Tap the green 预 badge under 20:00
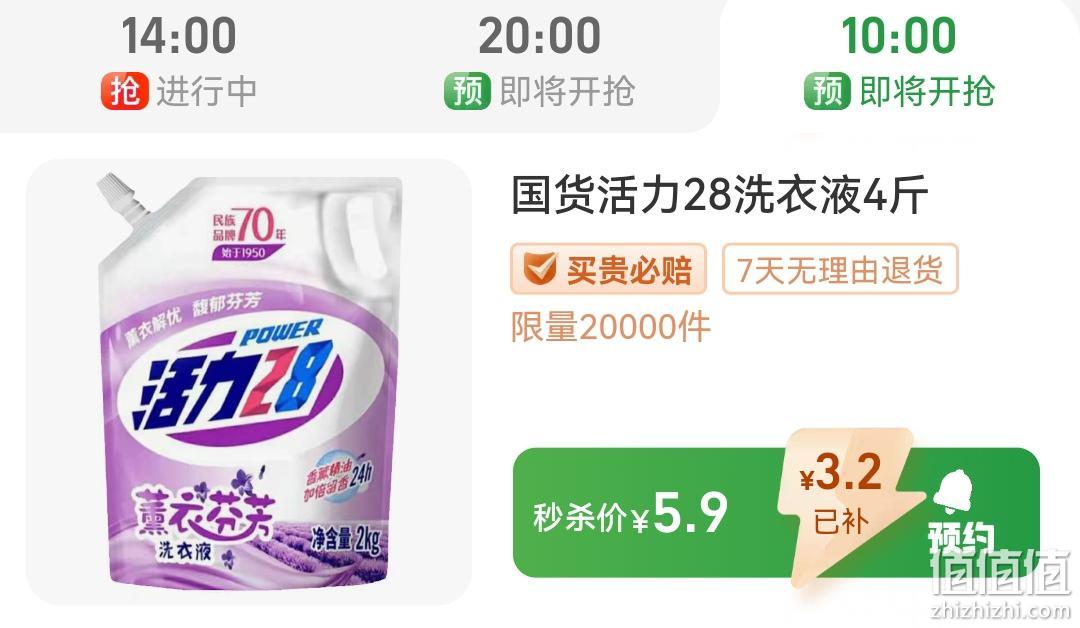This screenshot has width=1080, height=628. pyautogui.click(x=467, y=91)
